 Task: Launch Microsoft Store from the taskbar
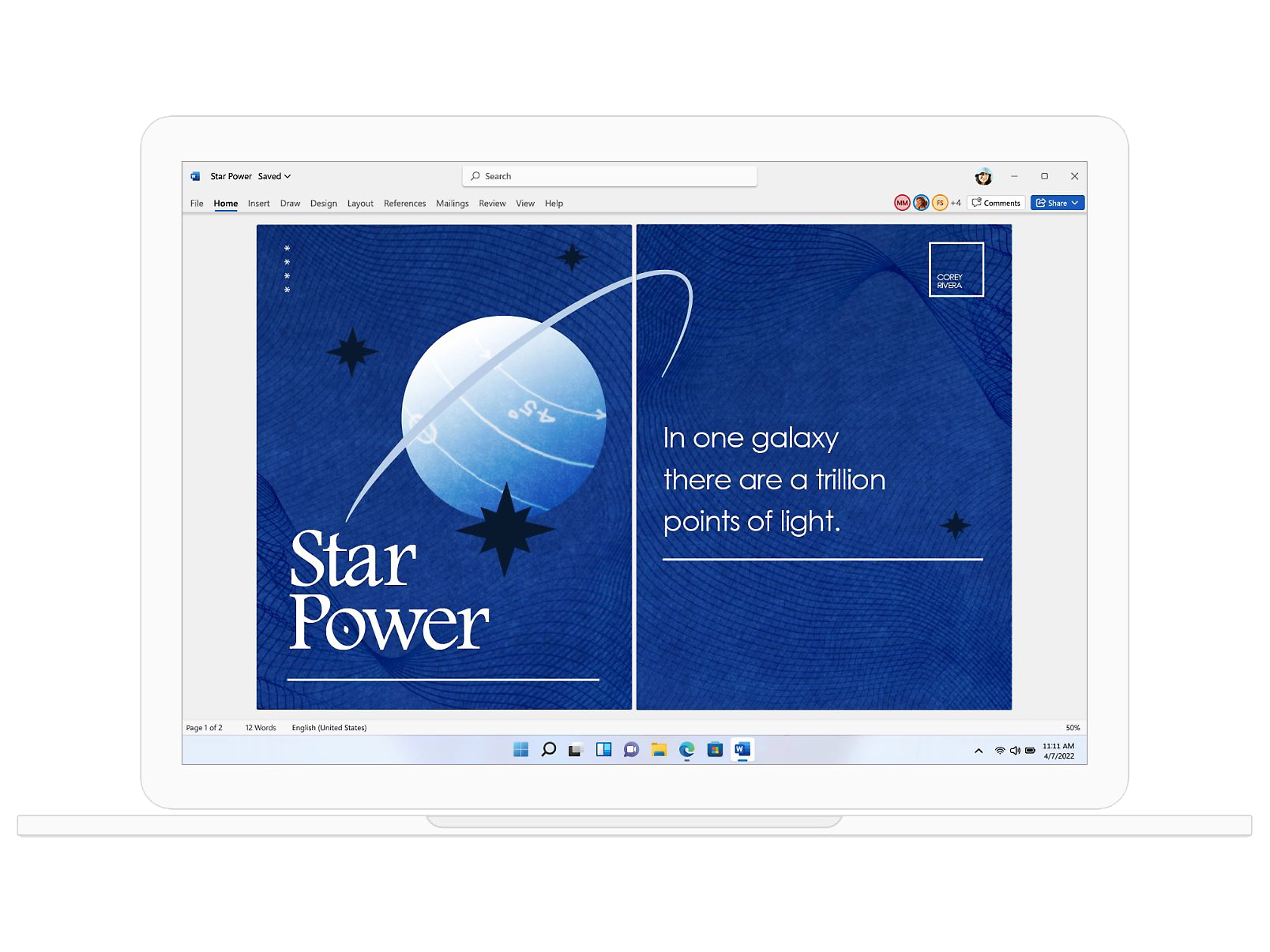[x=715, y=750]
